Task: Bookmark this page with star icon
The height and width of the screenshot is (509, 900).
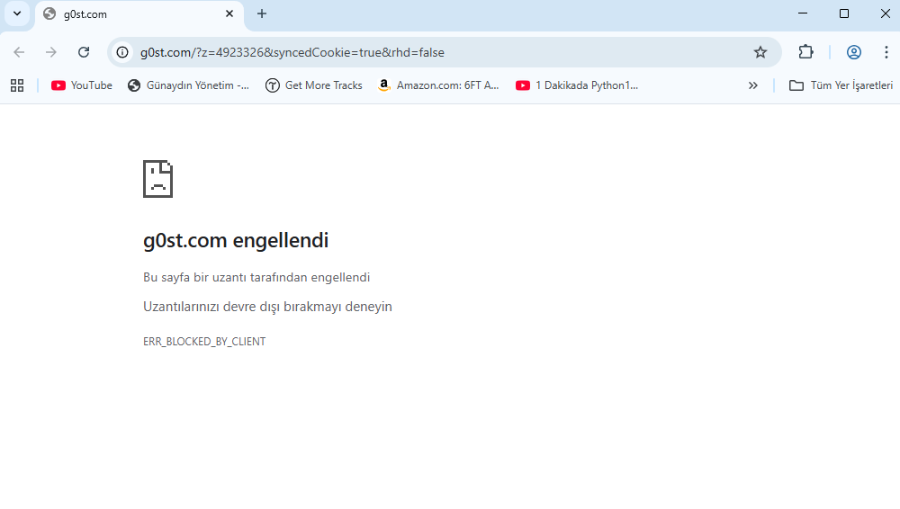Action: (x=760, y=52)
